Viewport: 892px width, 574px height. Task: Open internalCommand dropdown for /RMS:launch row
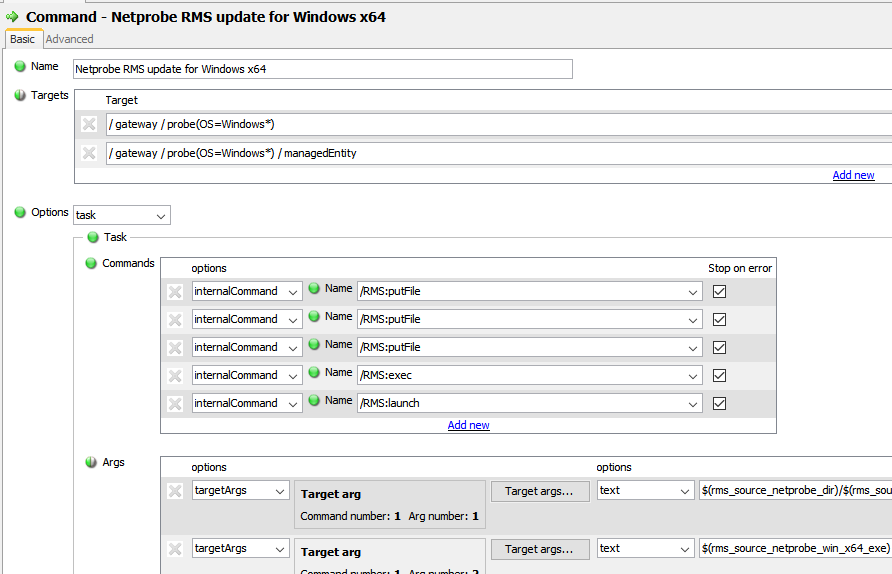click(x=247, y=403)
